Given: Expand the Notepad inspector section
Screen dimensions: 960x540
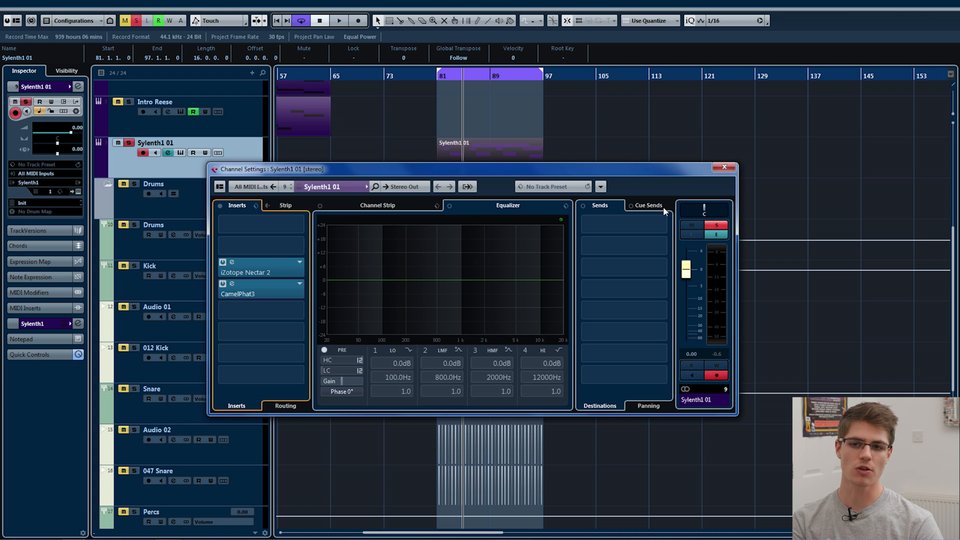Looking at the screenshot, I should [x=45, y=339].
